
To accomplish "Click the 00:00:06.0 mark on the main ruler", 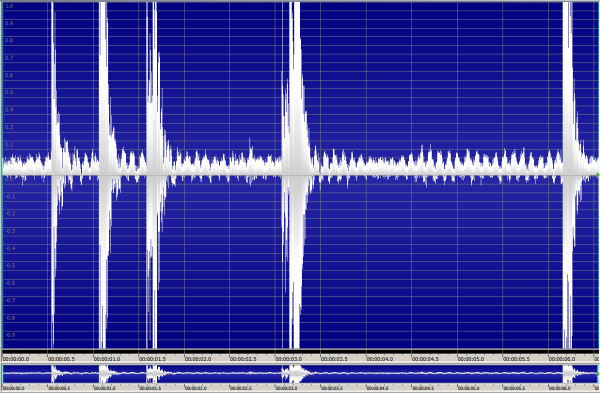I will tap(562, 359).
